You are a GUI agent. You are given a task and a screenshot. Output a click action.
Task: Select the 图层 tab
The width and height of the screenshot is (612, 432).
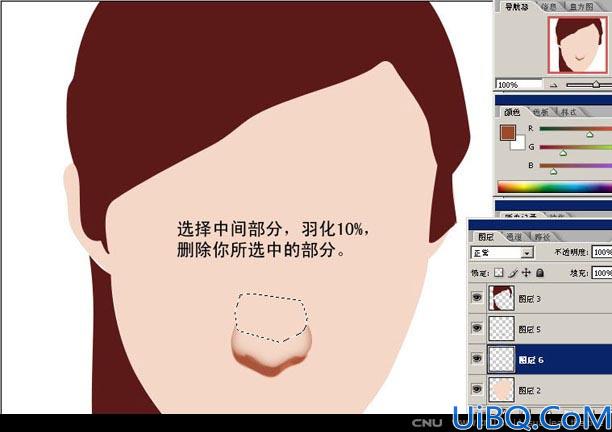[x=486, y=237]
